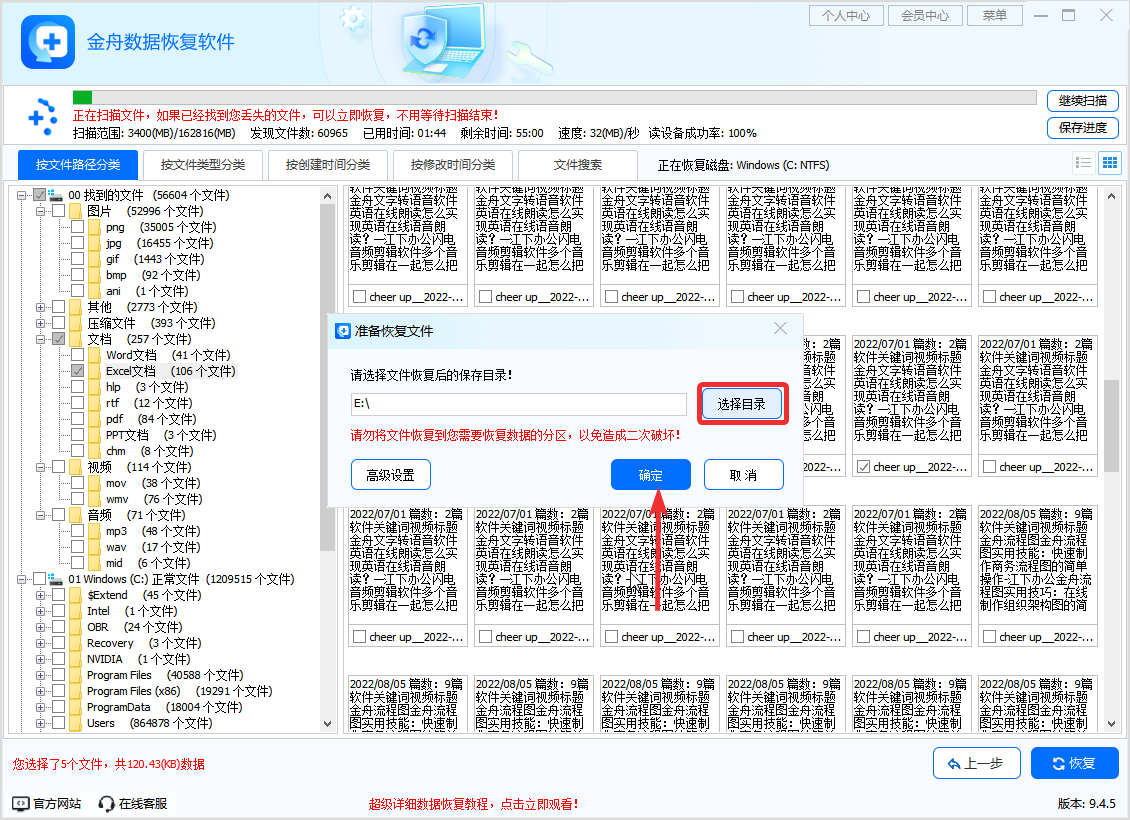
Task: Click the chm folder icon
Action: click(x=94, y=451)
